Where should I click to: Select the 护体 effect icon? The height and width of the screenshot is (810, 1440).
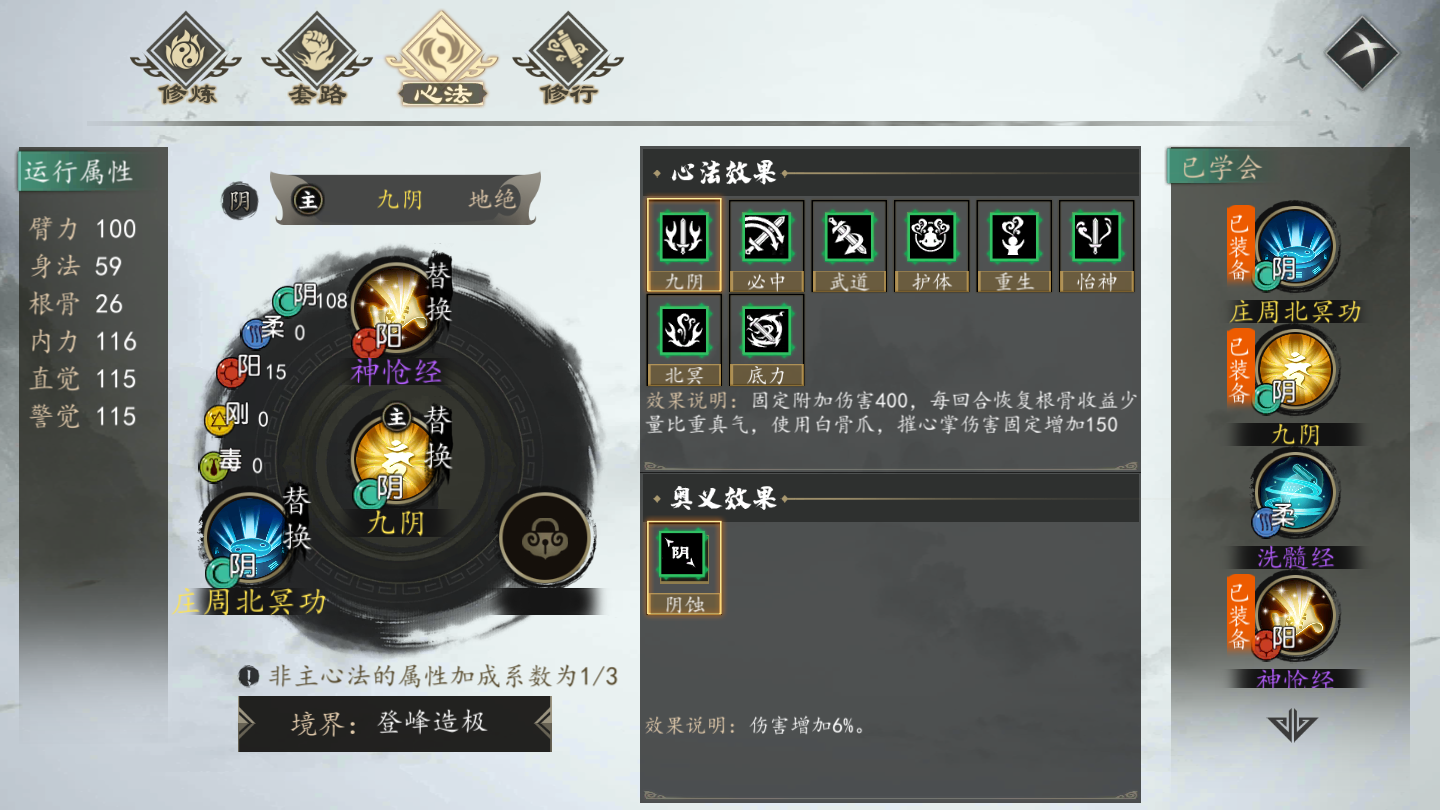point(932,245)
